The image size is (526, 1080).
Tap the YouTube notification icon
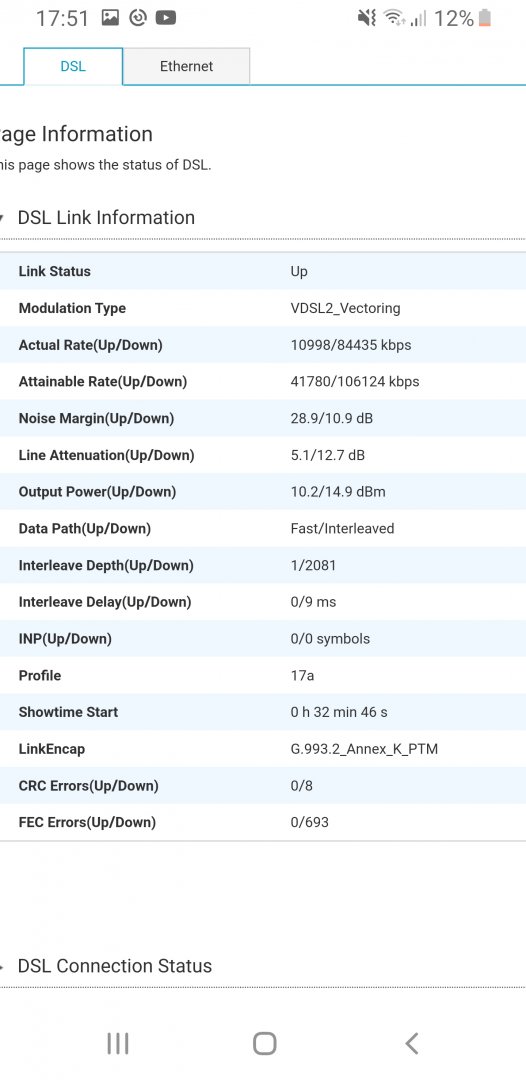[165, 18]
